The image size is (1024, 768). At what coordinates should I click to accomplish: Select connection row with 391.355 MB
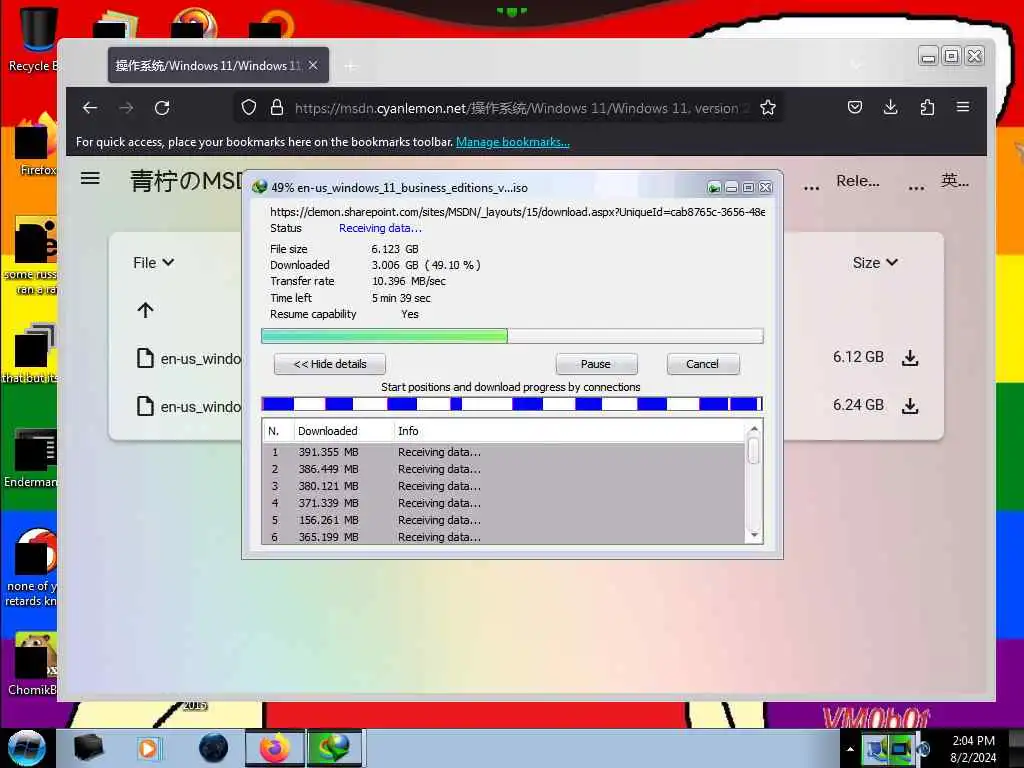point(504,452)
